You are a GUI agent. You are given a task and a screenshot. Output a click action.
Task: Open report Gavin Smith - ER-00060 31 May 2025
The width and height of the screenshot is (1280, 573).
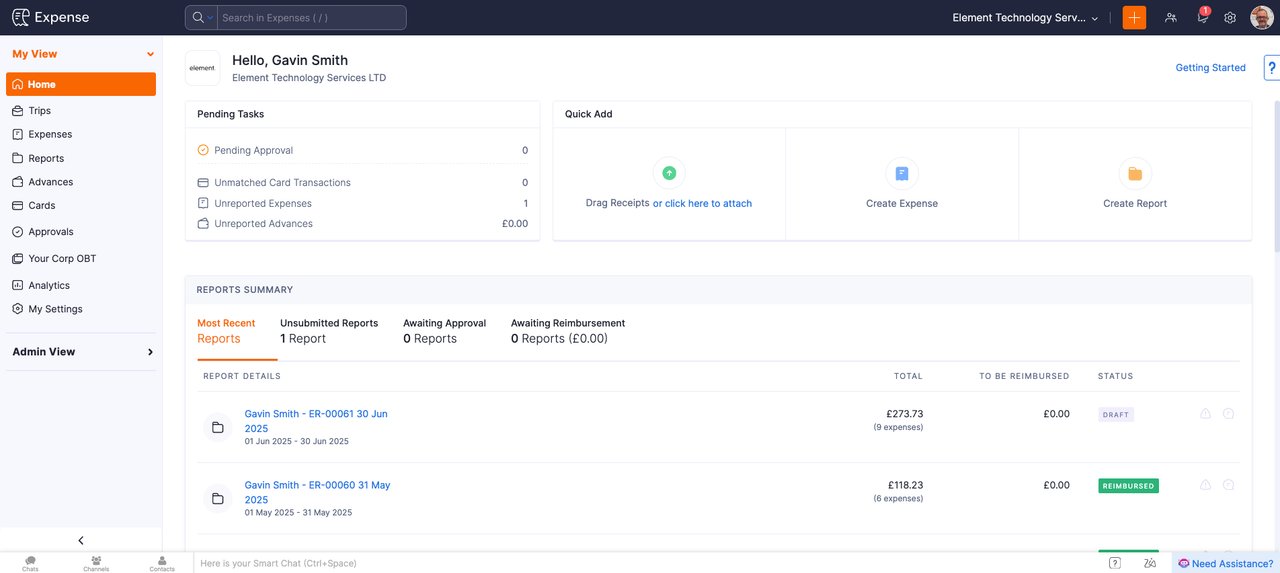[318, 492]
